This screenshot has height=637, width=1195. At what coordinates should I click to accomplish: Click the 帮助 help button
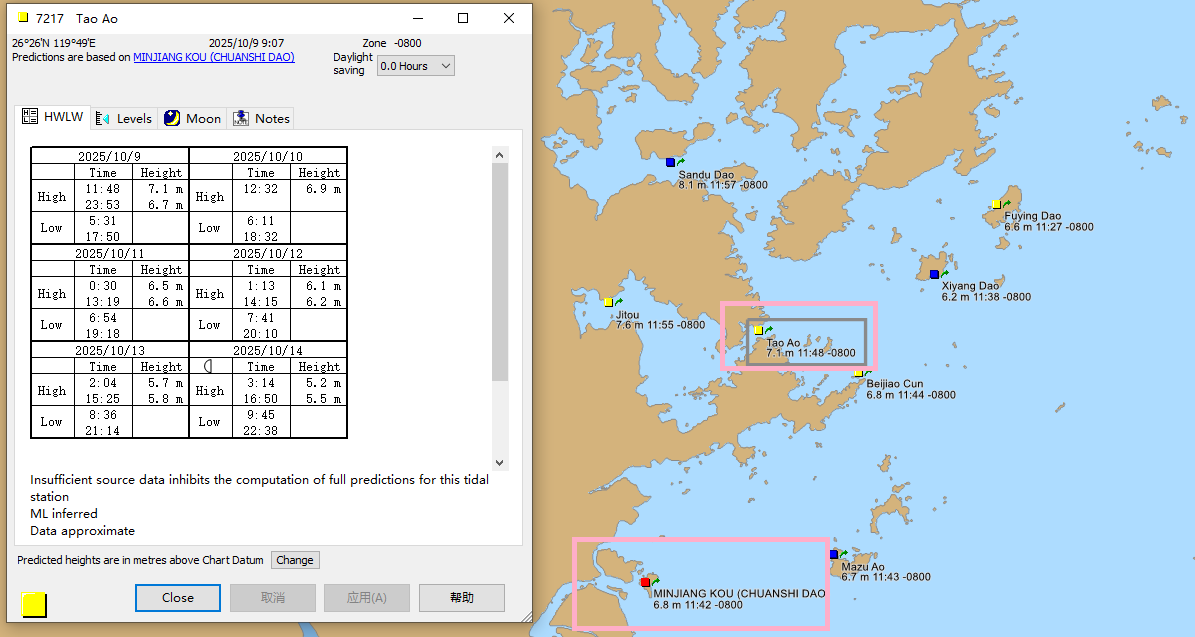pos(461,598)
